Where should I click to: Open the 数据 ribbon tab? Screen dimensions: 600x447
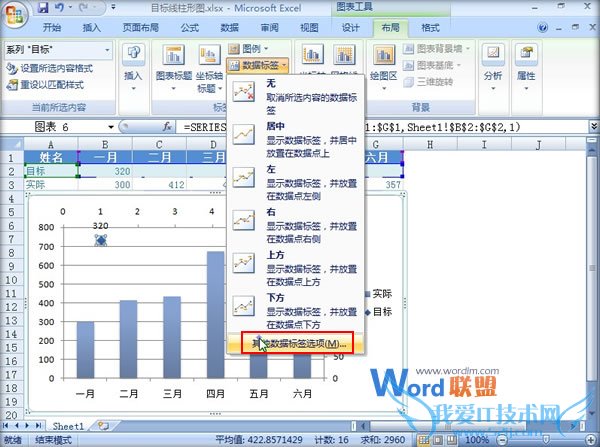coord(230,28)
